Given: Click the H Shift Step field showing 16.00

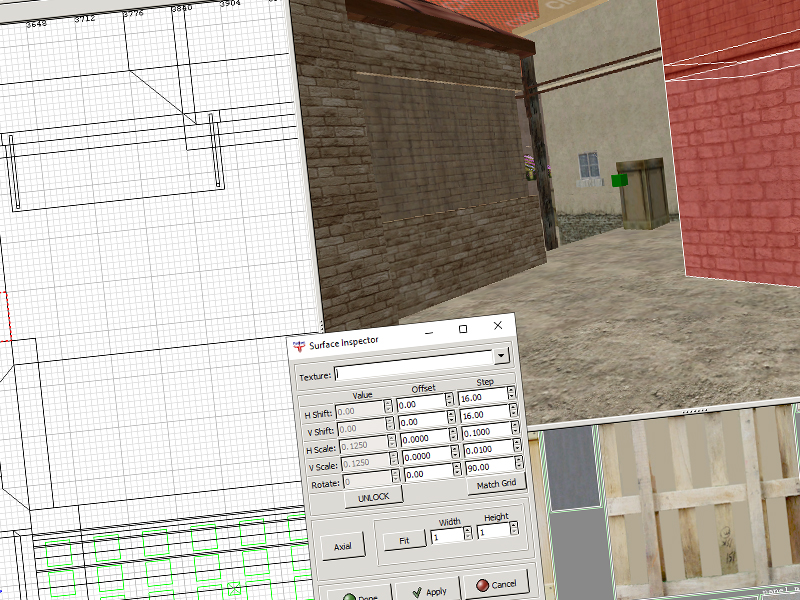Looking at the screenshot, I should click(481, 397).
